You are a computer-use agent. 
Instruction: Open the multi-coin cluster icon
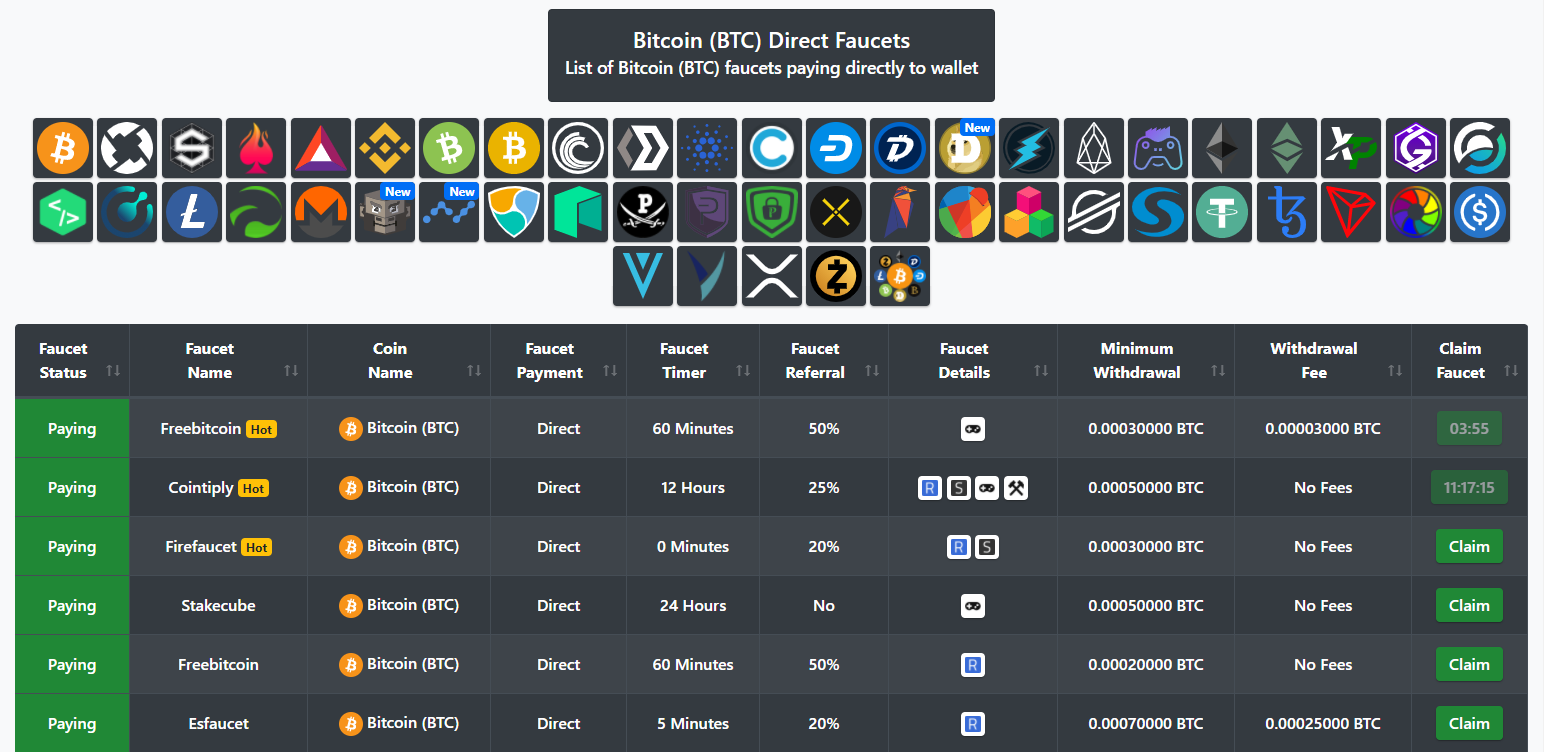(900, 276)
